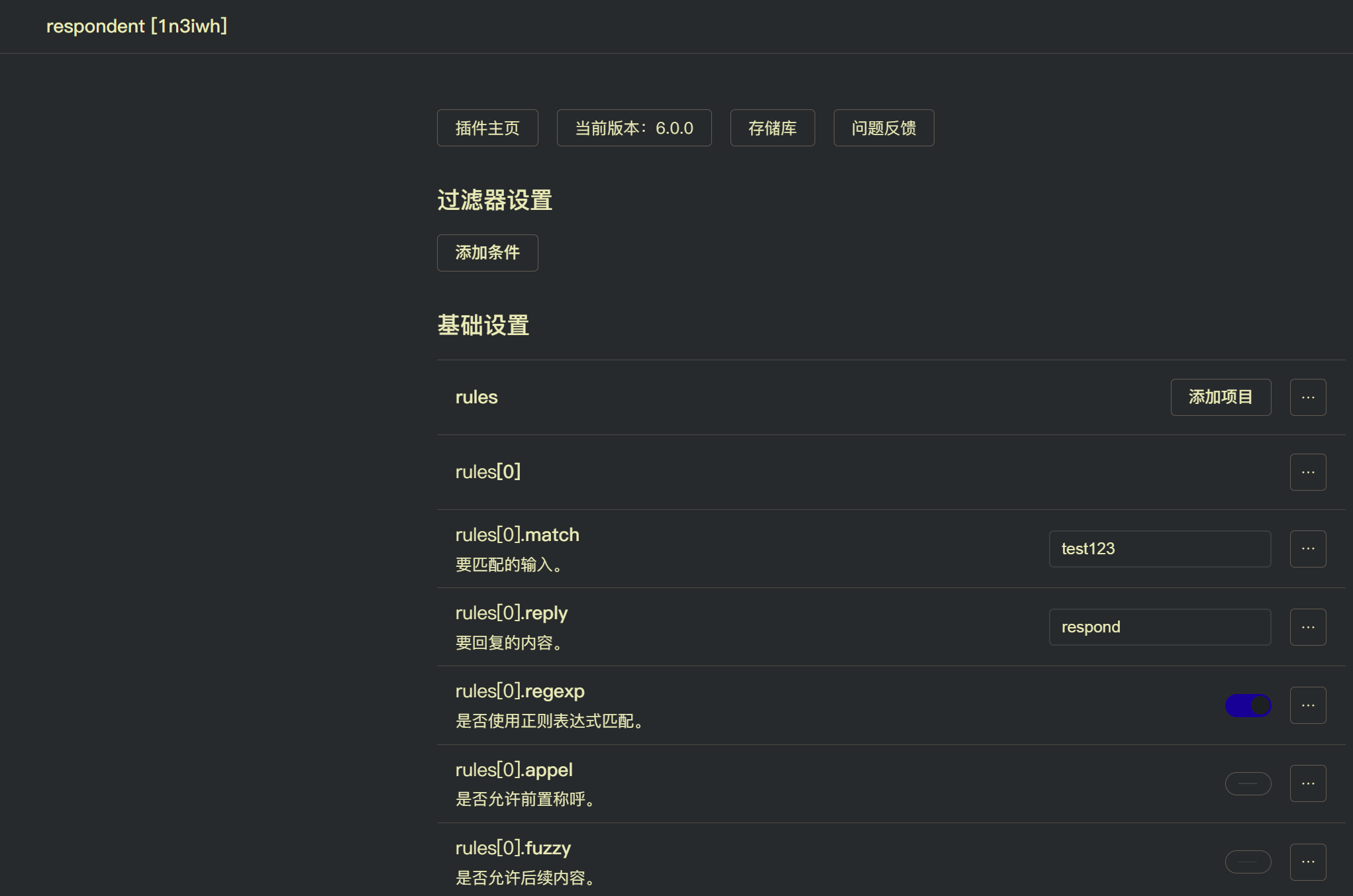The image size is (1353, 896).
Task: Open options menu for rules[0].fuzzy
Action: coord(1307,862)
